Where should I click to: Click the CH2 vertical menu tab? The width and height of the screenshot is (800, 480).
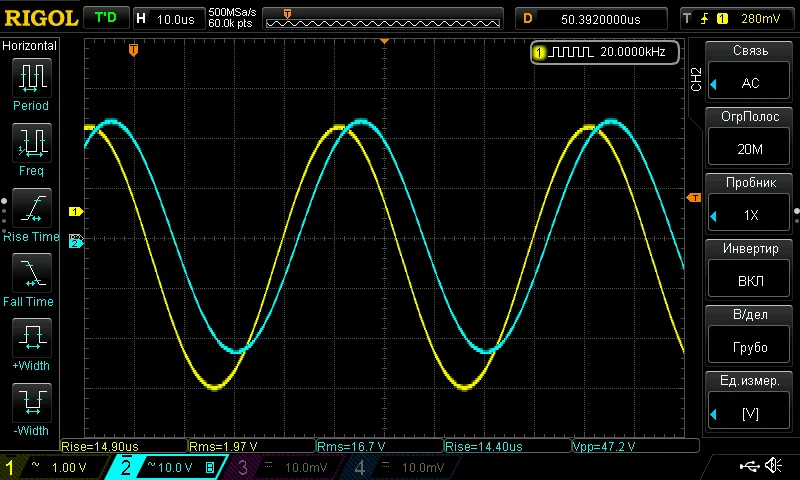pyautogui.click(x=696, y=80)
